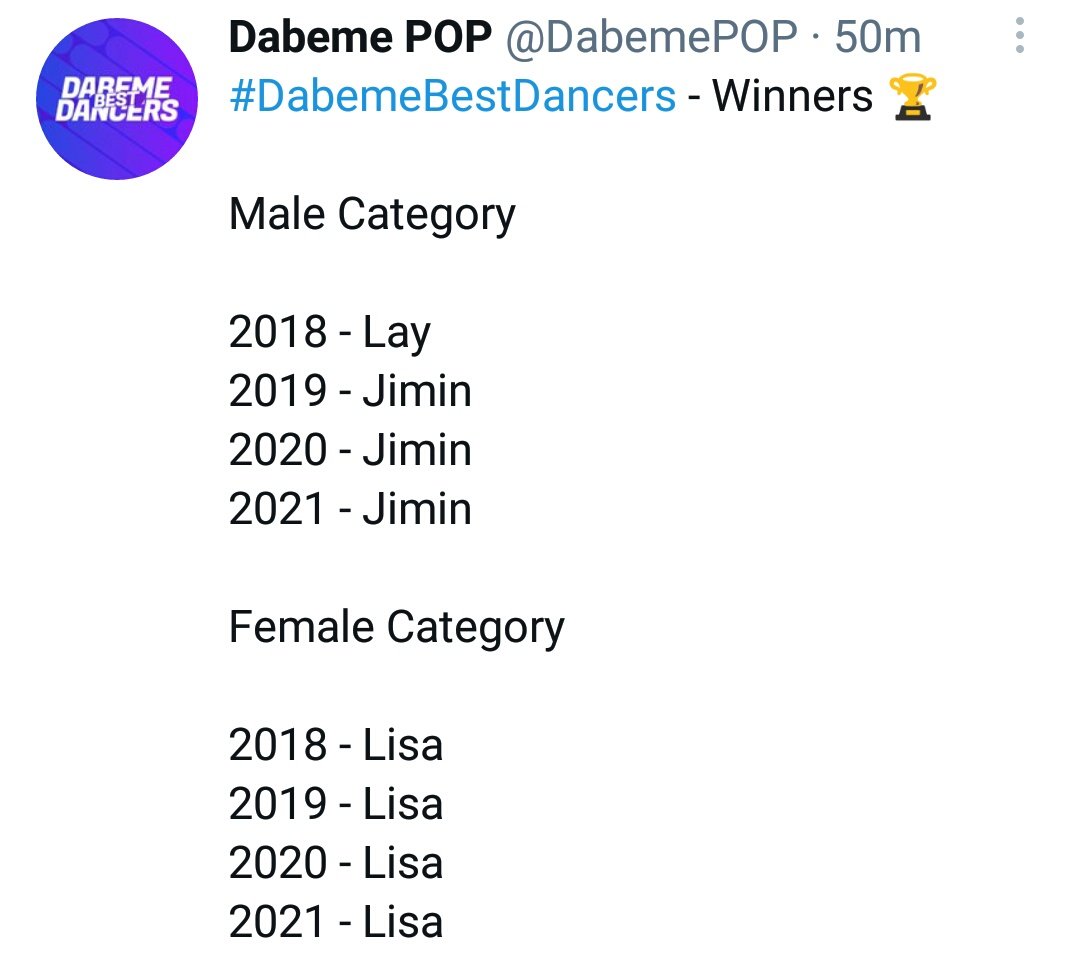Open the #DabemeBestDancers hashtag
The image size is (1080, 969).
[x=453, y=96]
